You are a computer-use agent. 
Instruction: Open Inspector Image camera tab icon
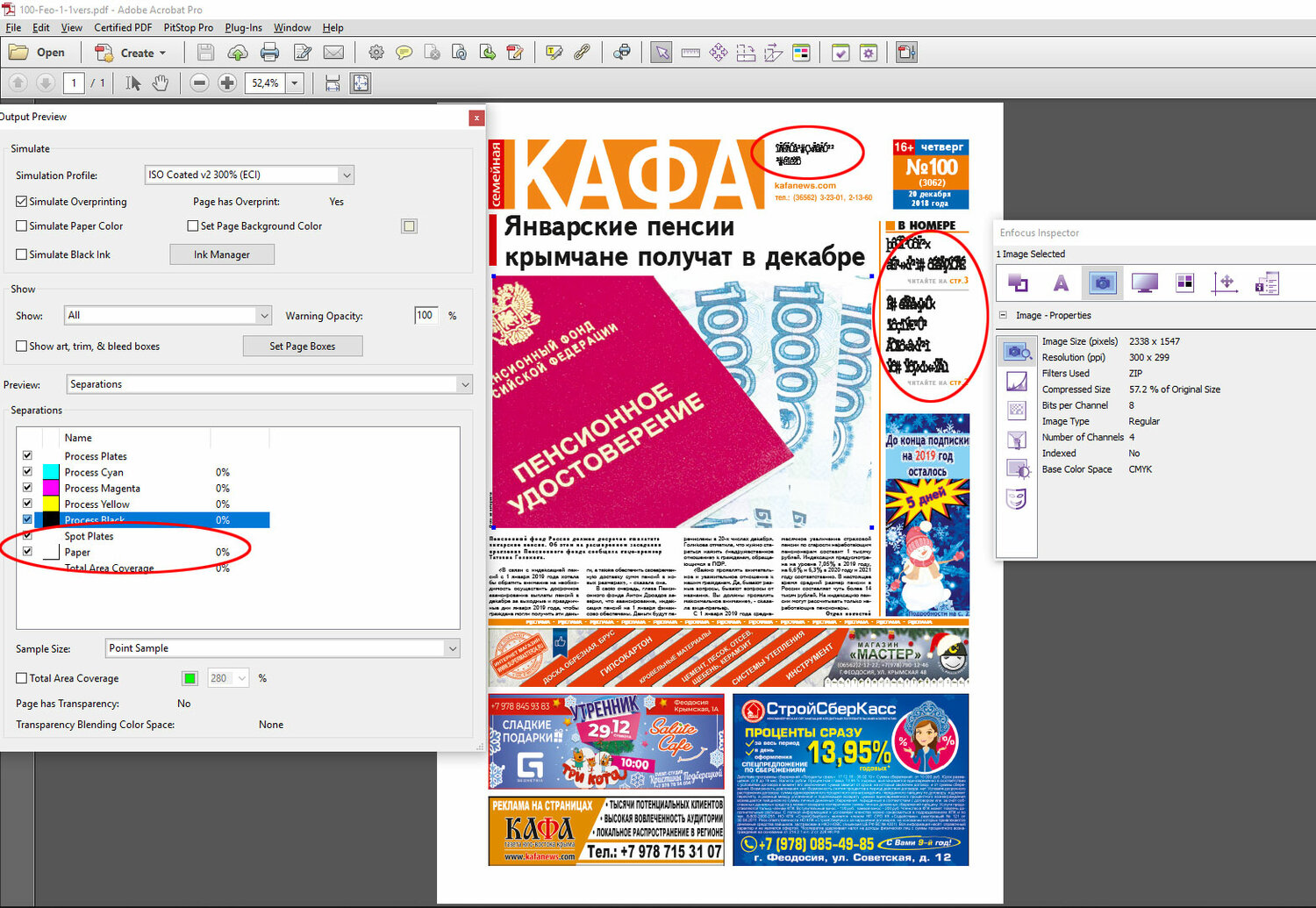coord(1103,282)
